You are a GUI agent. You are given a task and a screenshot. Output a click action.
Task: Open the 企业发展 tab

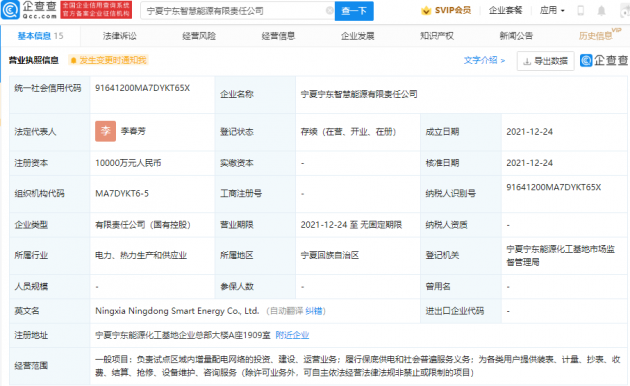coord(358,36)
